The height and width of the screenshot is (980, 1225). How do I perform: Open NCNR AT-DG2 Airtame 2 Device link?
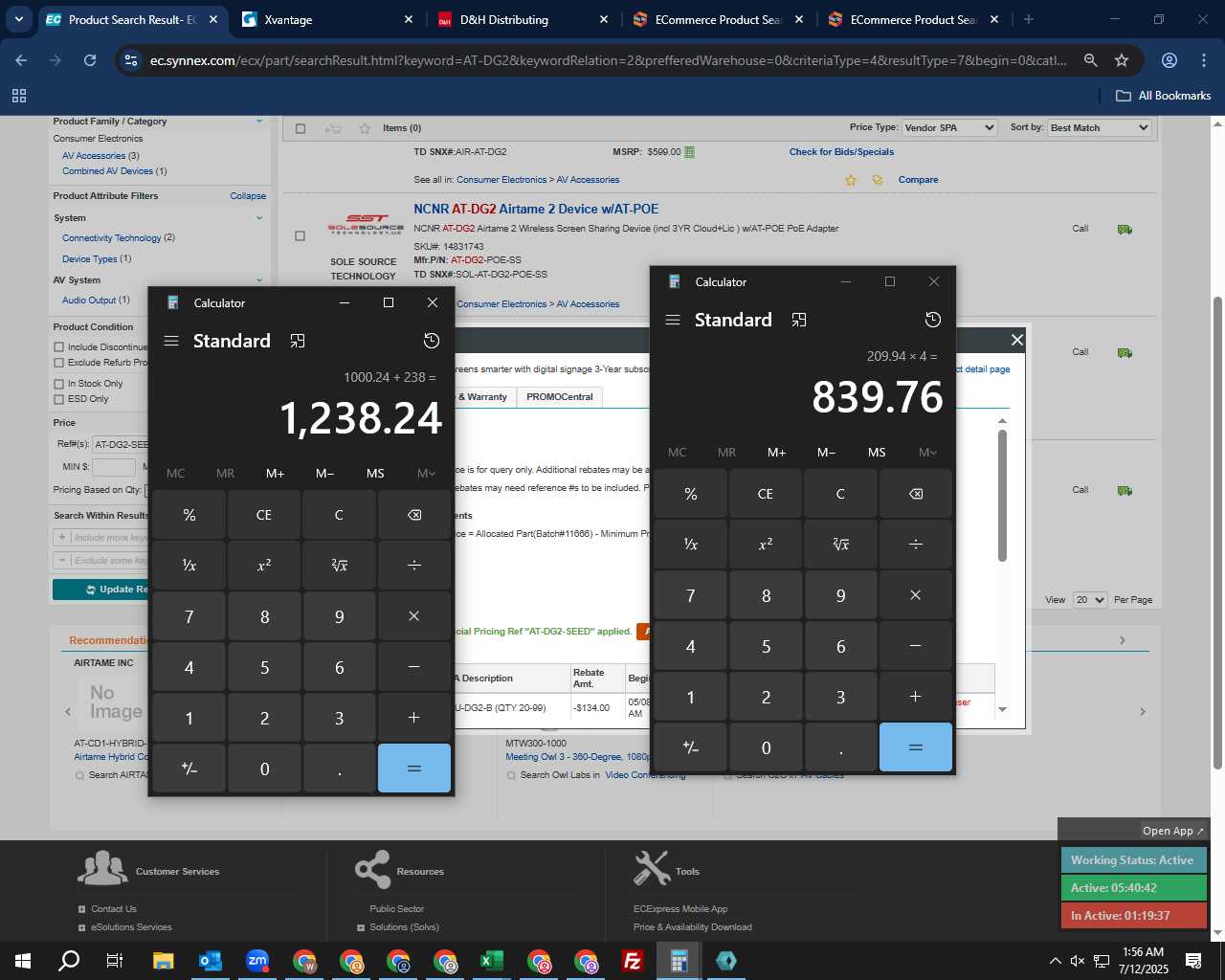[536, 209]
